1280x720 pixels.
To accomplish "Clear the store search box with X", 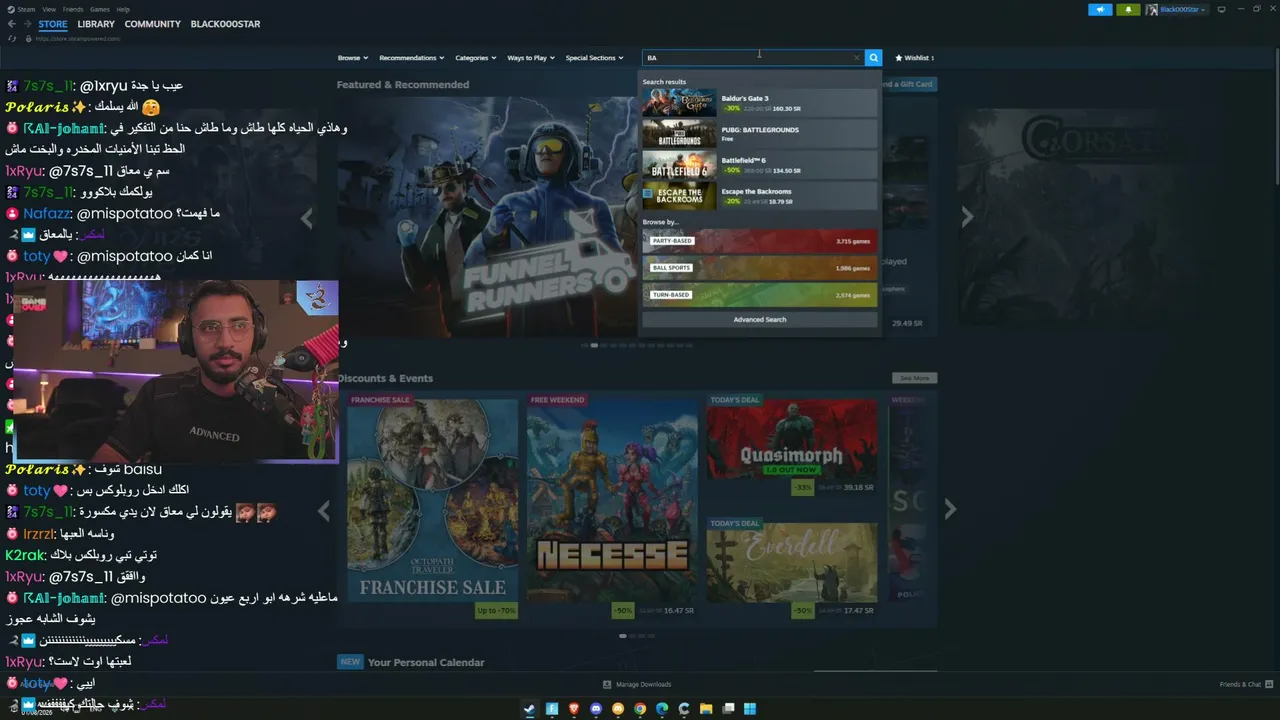I will (x=856, y=58).
